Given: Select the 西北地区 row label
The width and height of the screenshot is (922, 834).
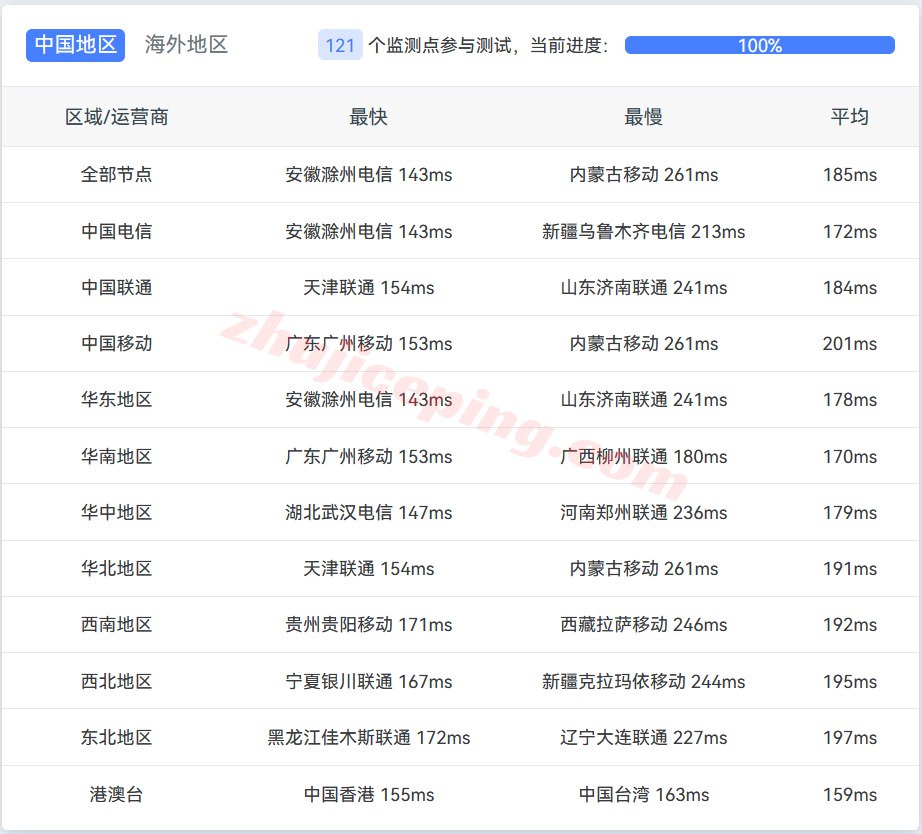Looking at the screenshot, I should 116,682.
